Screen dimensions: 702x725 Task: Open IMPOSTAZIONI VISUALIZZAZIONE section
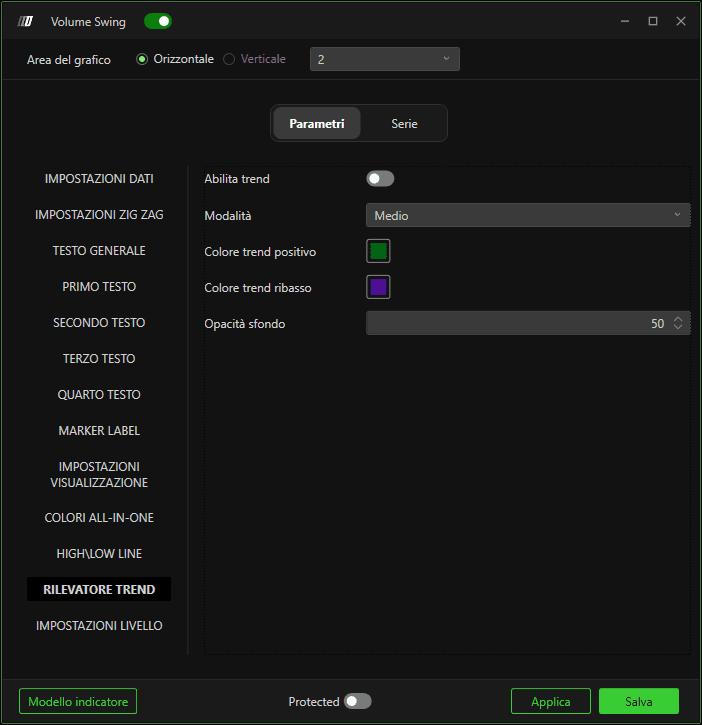coord(99,474)
